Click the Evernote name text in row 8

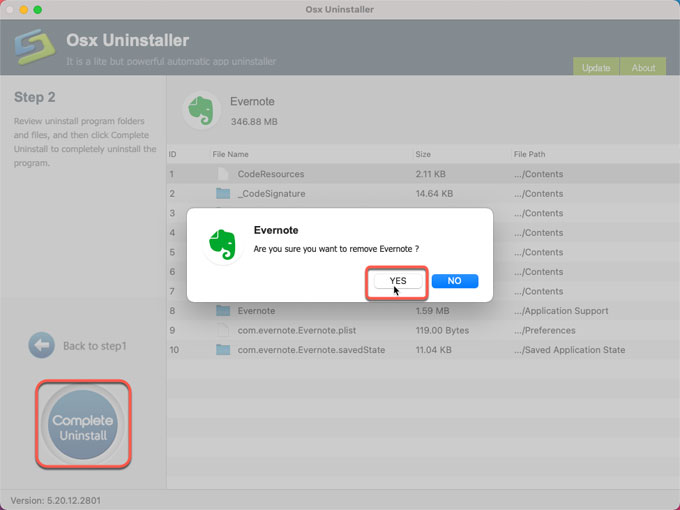click(x=256, y=311)
